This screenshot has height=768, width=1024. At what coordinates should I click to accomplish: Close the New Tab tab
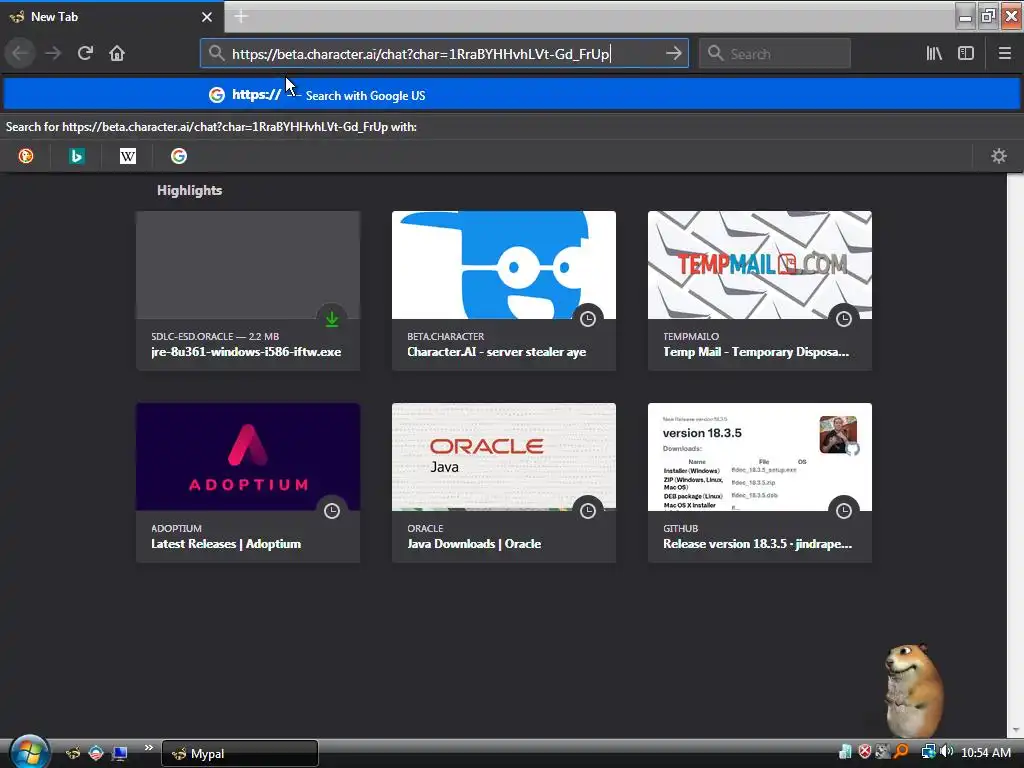tap(207, 17)
